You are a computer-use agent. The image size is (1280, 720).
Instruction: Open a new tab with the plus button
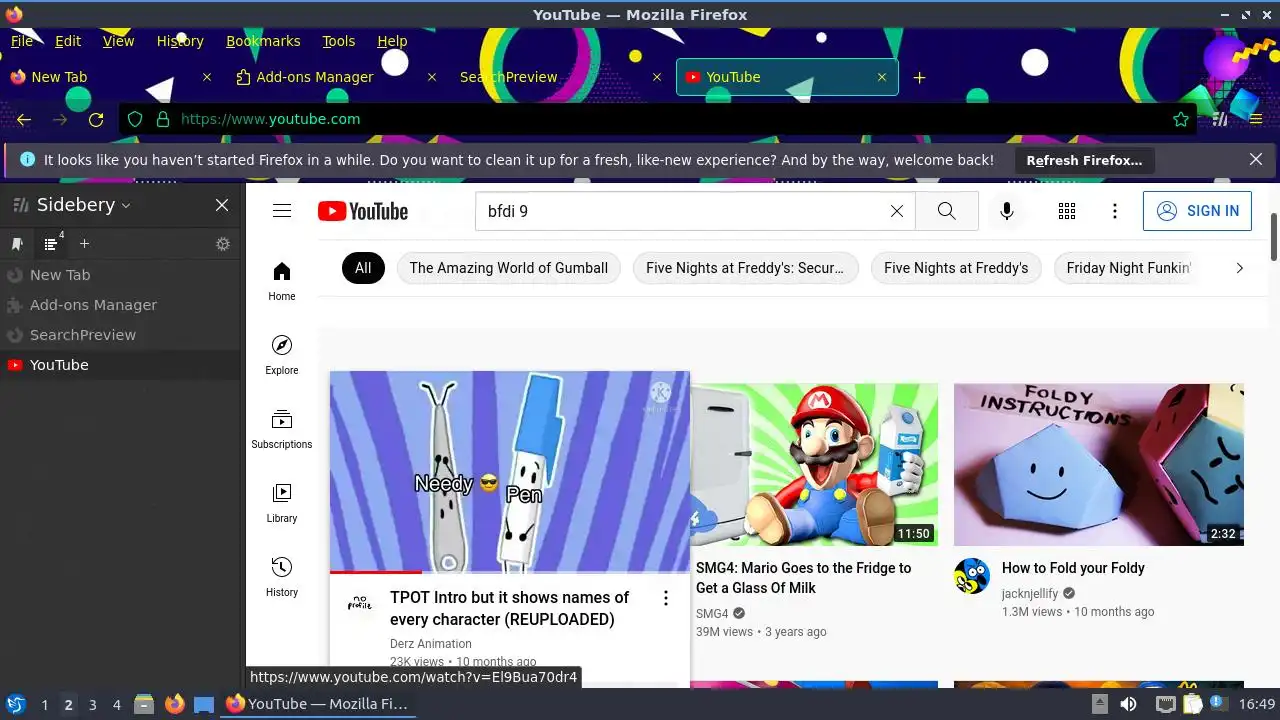919,77
